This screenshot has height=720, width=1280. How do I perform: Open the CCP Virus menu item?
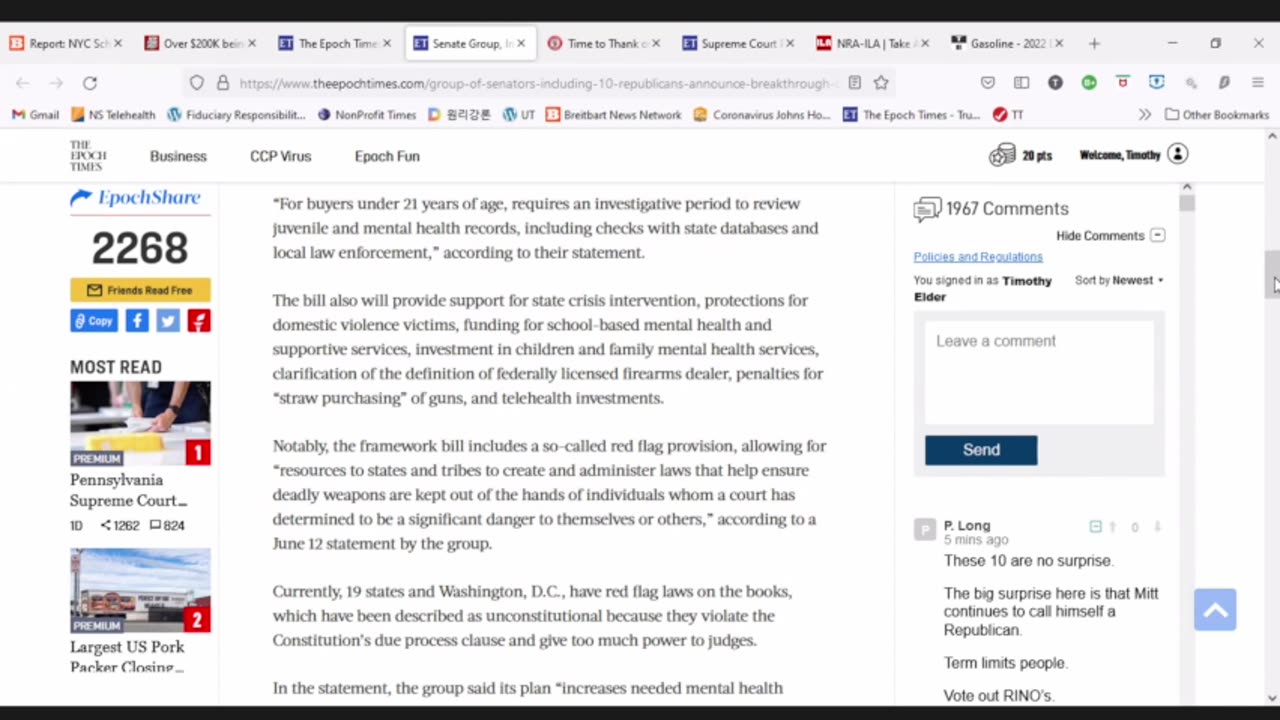point(280,156)
